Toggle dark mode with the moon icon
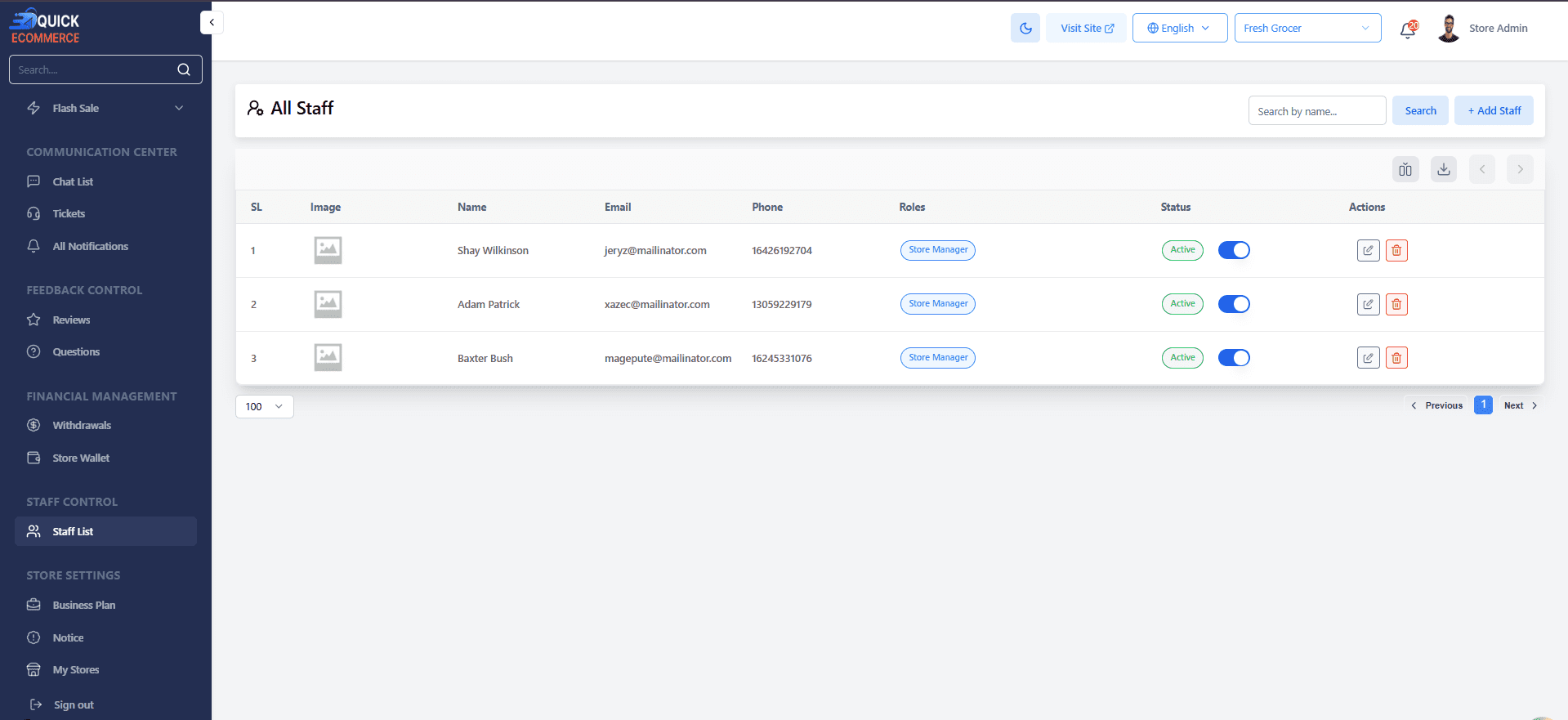 [1025, 28]
